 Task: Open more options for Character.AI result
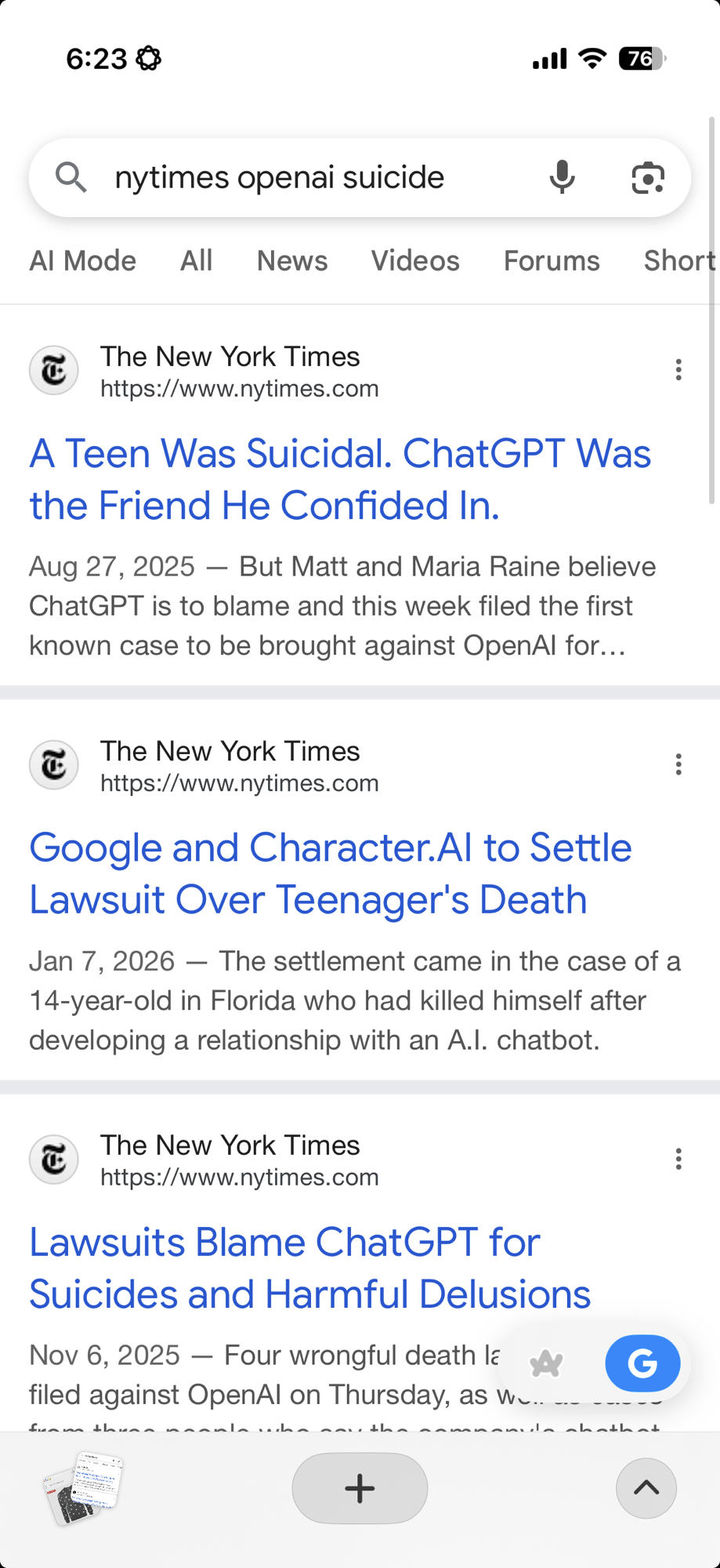pyautogui.click(x=678, y=764)
